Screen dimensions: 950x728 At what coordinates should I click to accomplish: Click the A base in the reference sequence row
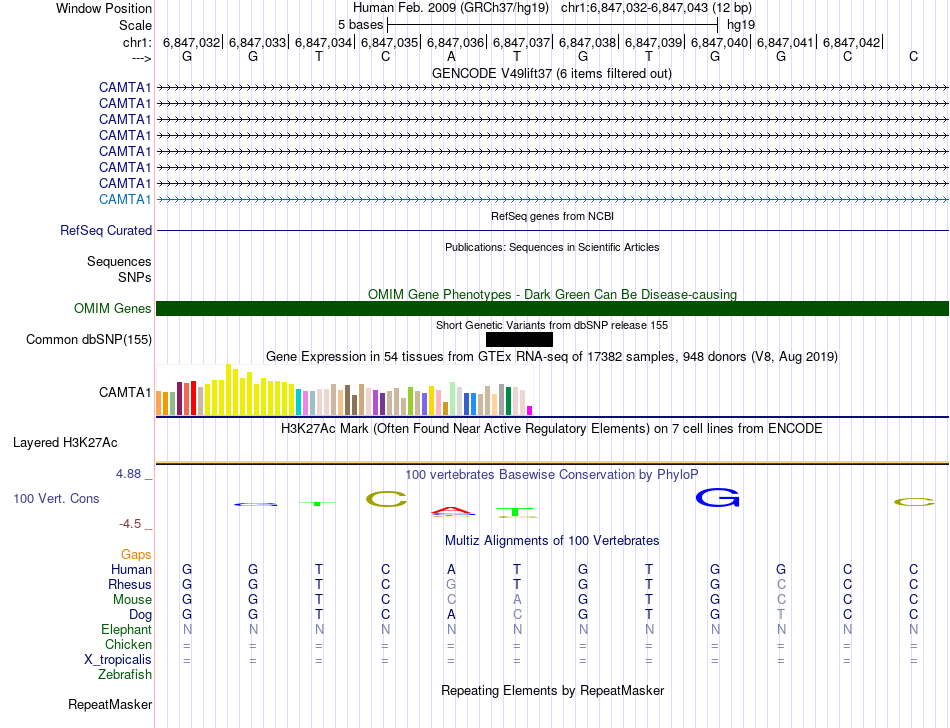(451, 56)
